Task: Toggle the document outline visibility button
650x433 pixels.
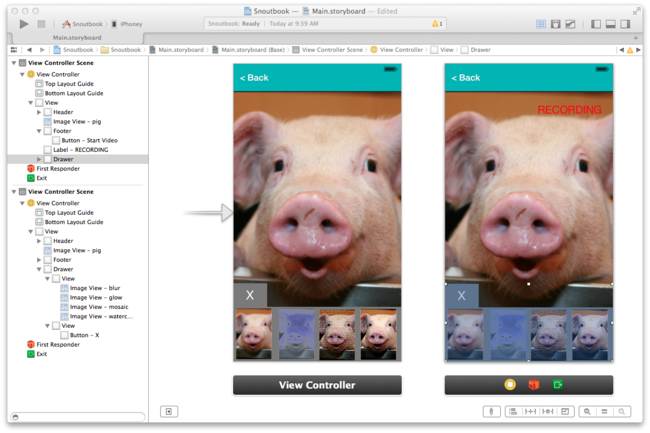Action: pyautogui.click(x=169, y=411)
